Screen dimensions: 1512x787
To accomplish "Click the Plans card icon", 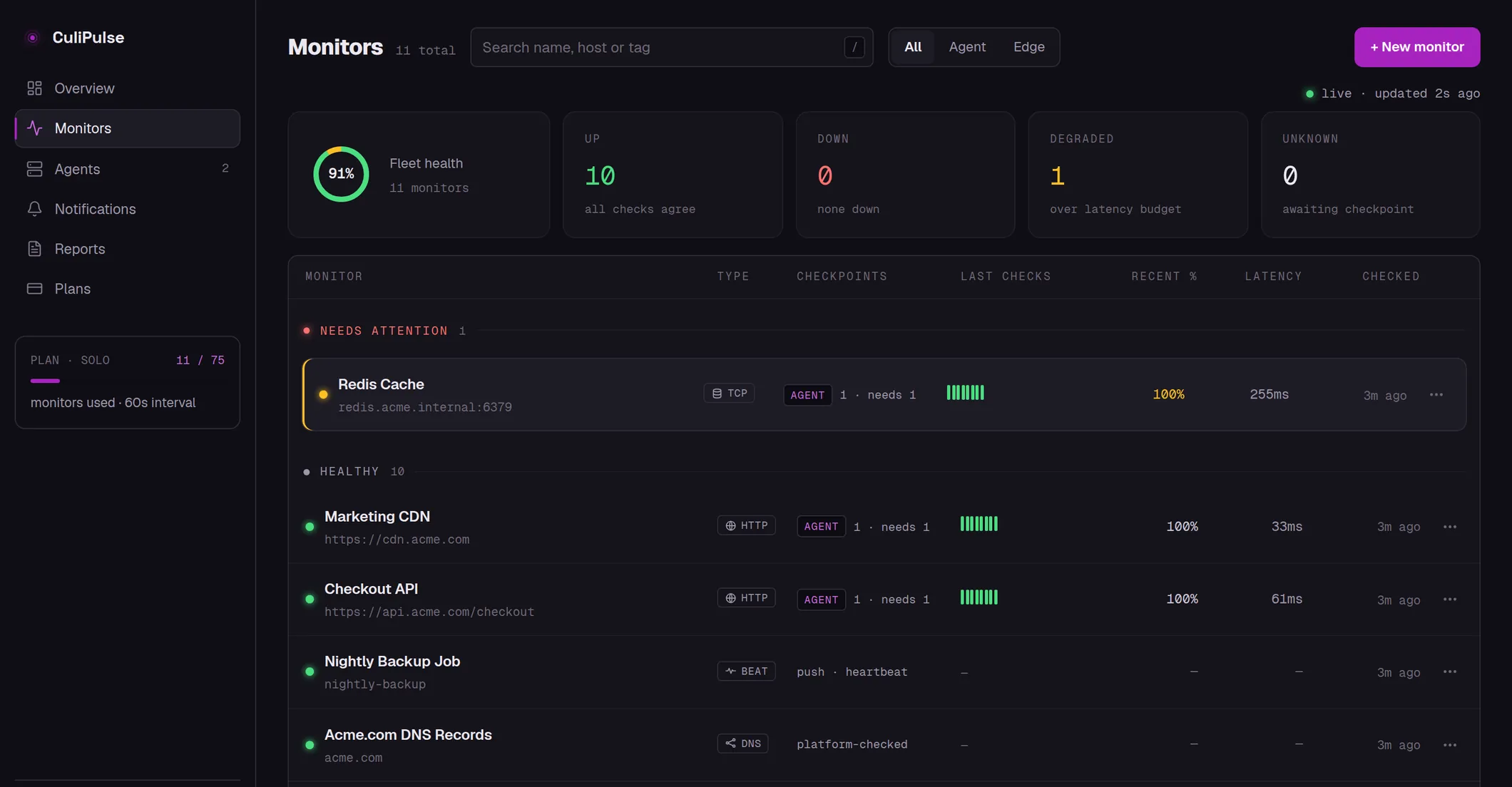I will coord(34,289).
